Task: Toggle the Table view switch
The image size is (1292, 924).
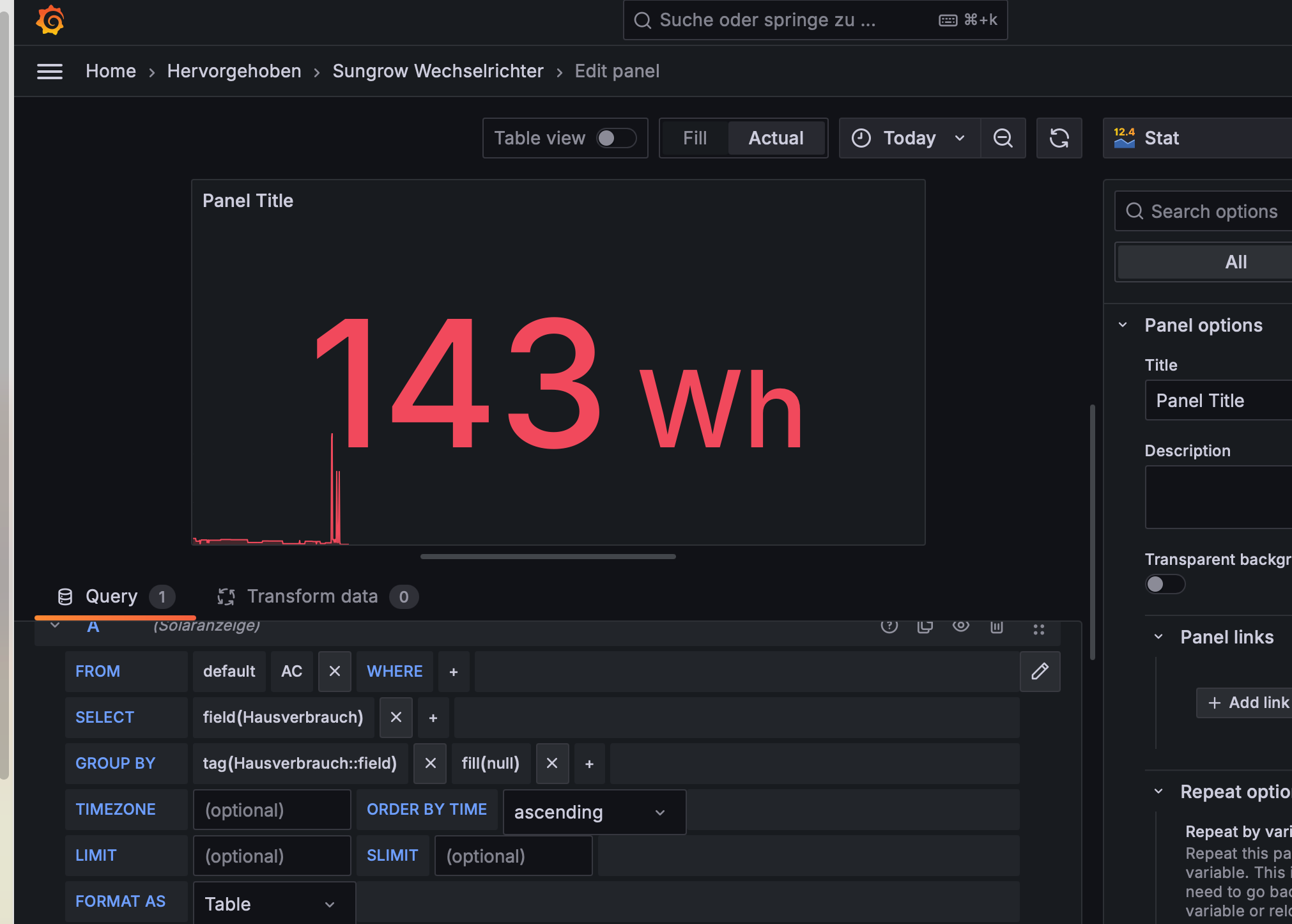Action: pos(616,138)
